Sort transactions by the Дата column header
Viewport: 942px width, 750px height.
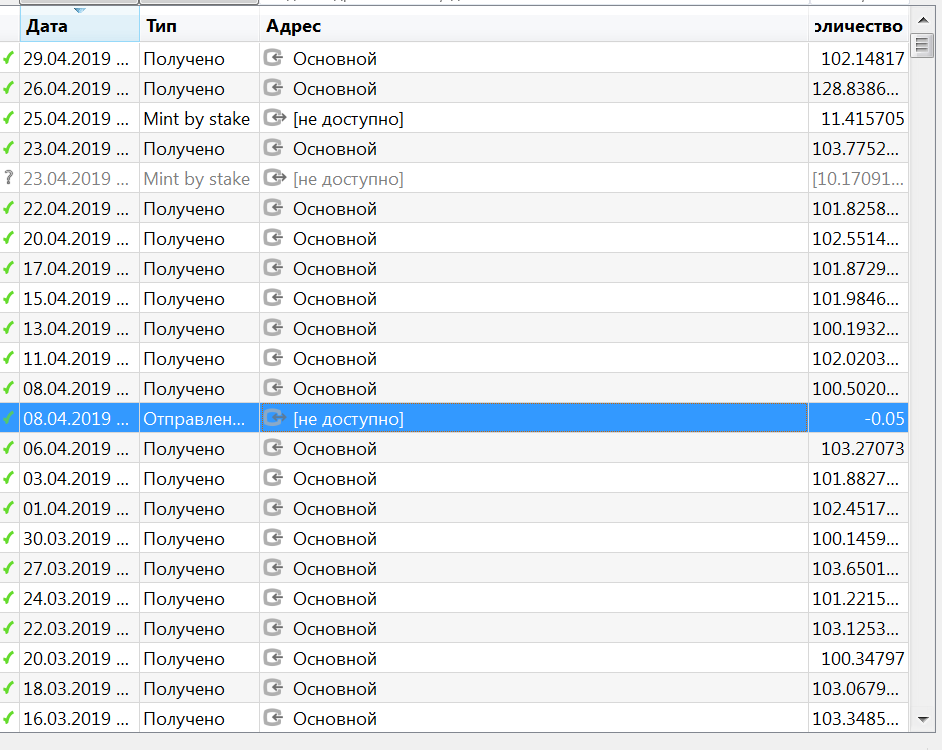click(79, 26)
